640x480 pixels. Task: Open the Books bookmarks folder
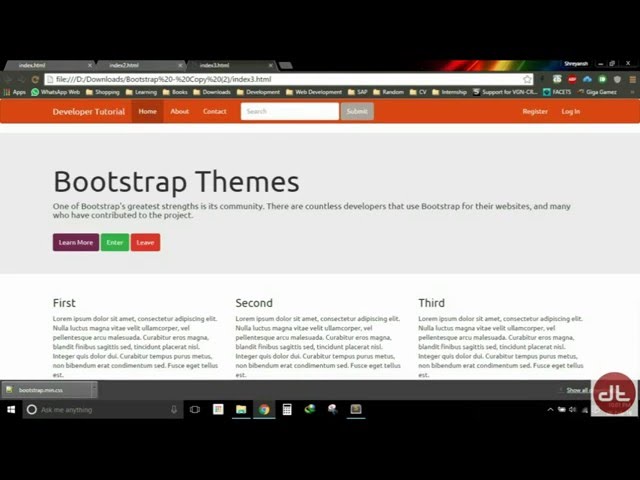(x=175, y=92)
